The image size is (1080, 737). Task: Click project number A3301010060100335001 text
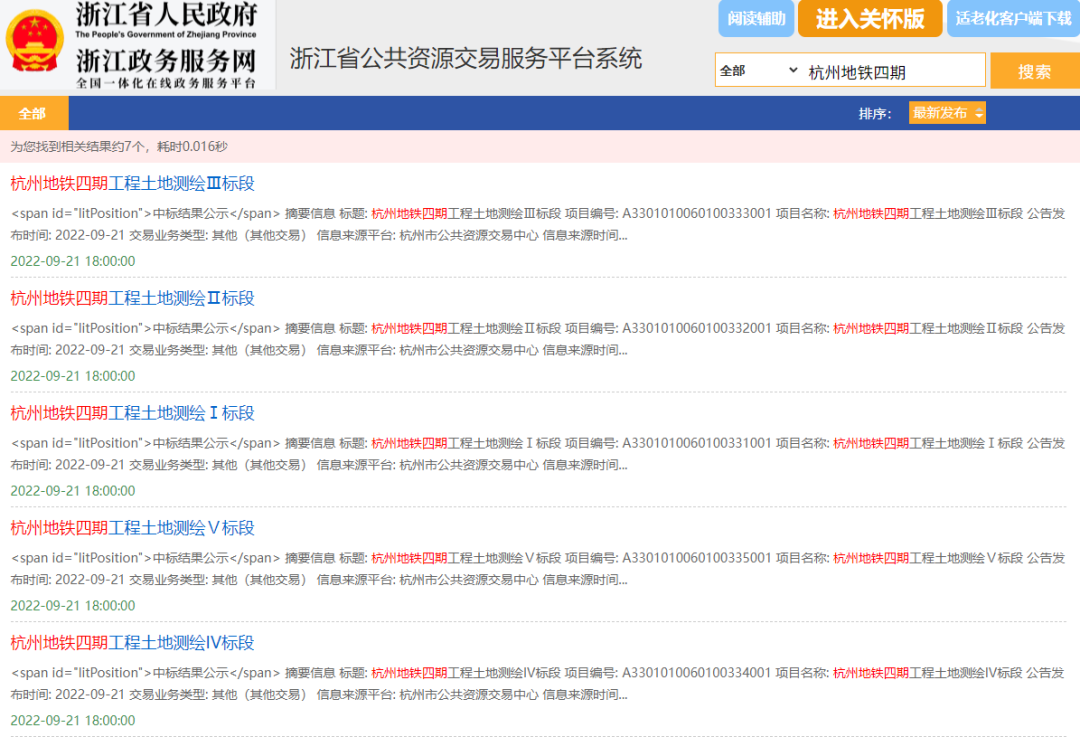coord(696,559)
